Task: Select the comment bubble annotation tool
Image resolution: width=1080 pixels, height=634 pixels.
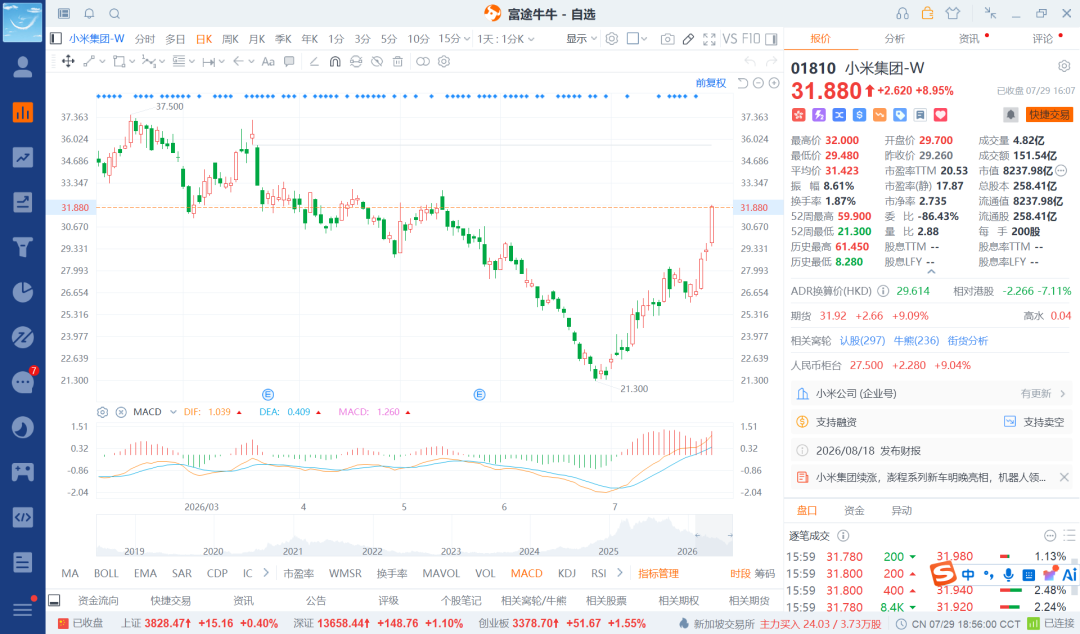Action: tap(289, 61)
